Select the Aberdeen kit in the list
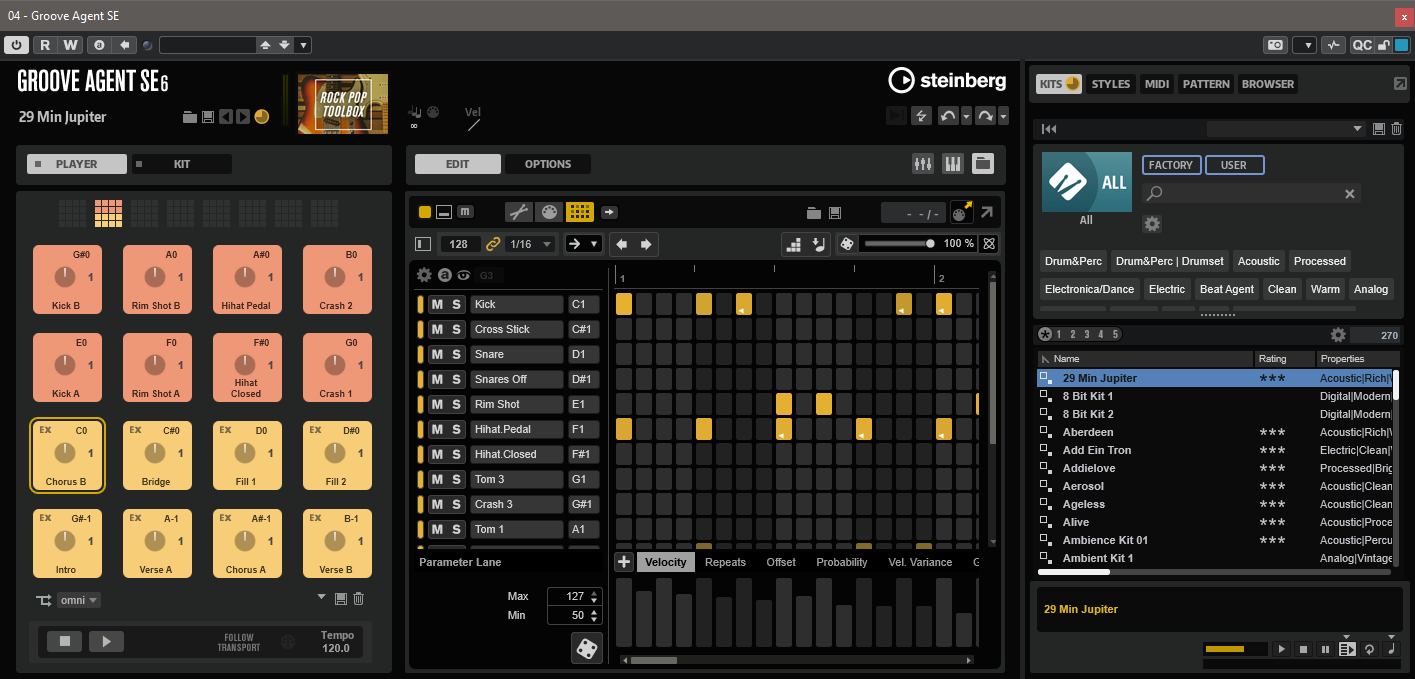The height and width of the screenshot is (679, 1415). (1087, 432)
